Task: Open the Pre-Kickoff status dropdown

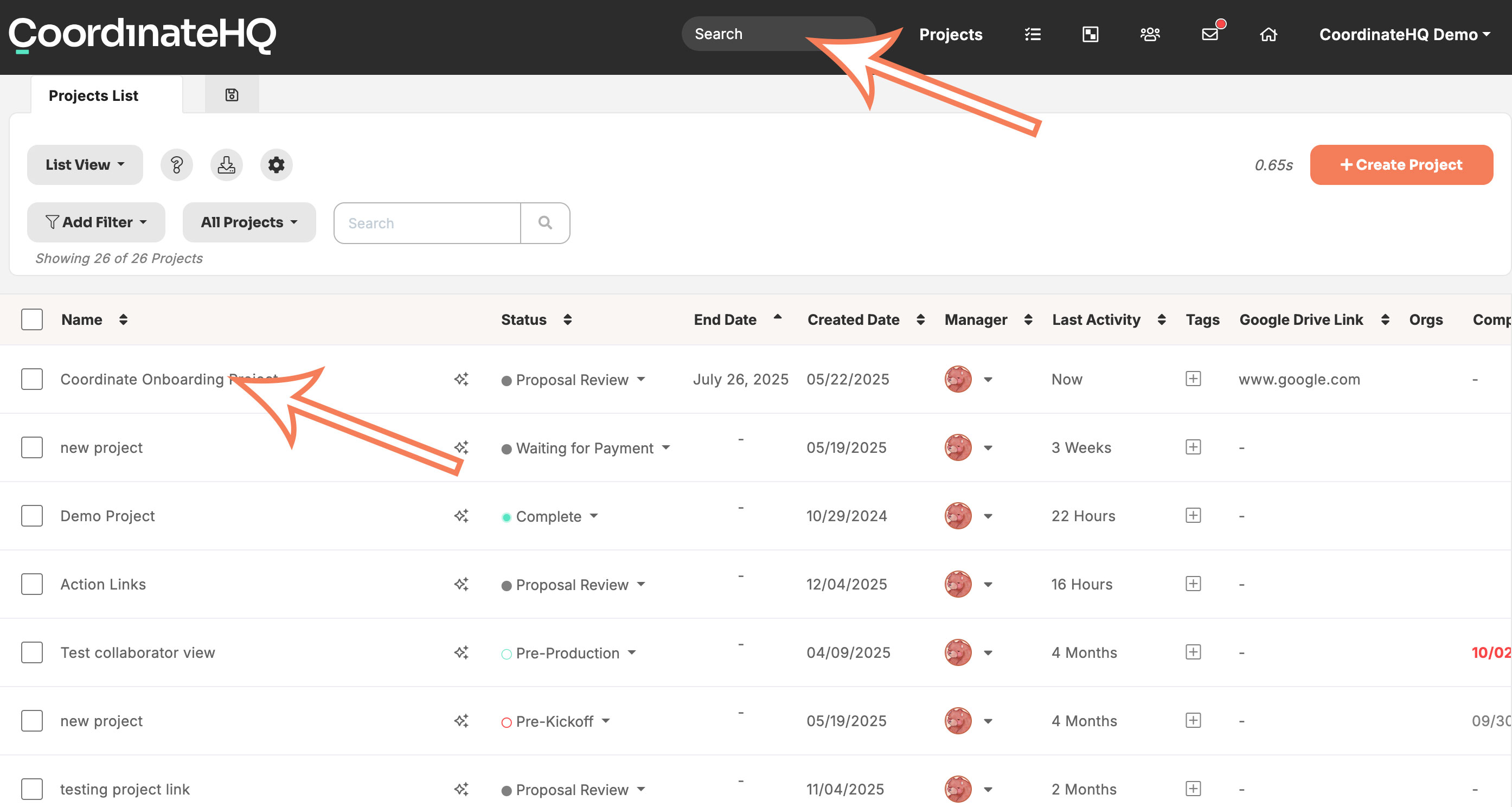Action: [556, 721]
